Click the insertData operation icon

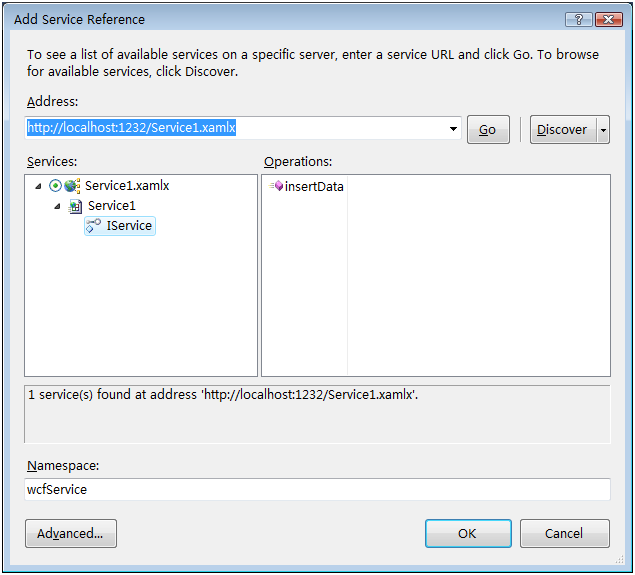pyautogui.click(x=277, y=186)
